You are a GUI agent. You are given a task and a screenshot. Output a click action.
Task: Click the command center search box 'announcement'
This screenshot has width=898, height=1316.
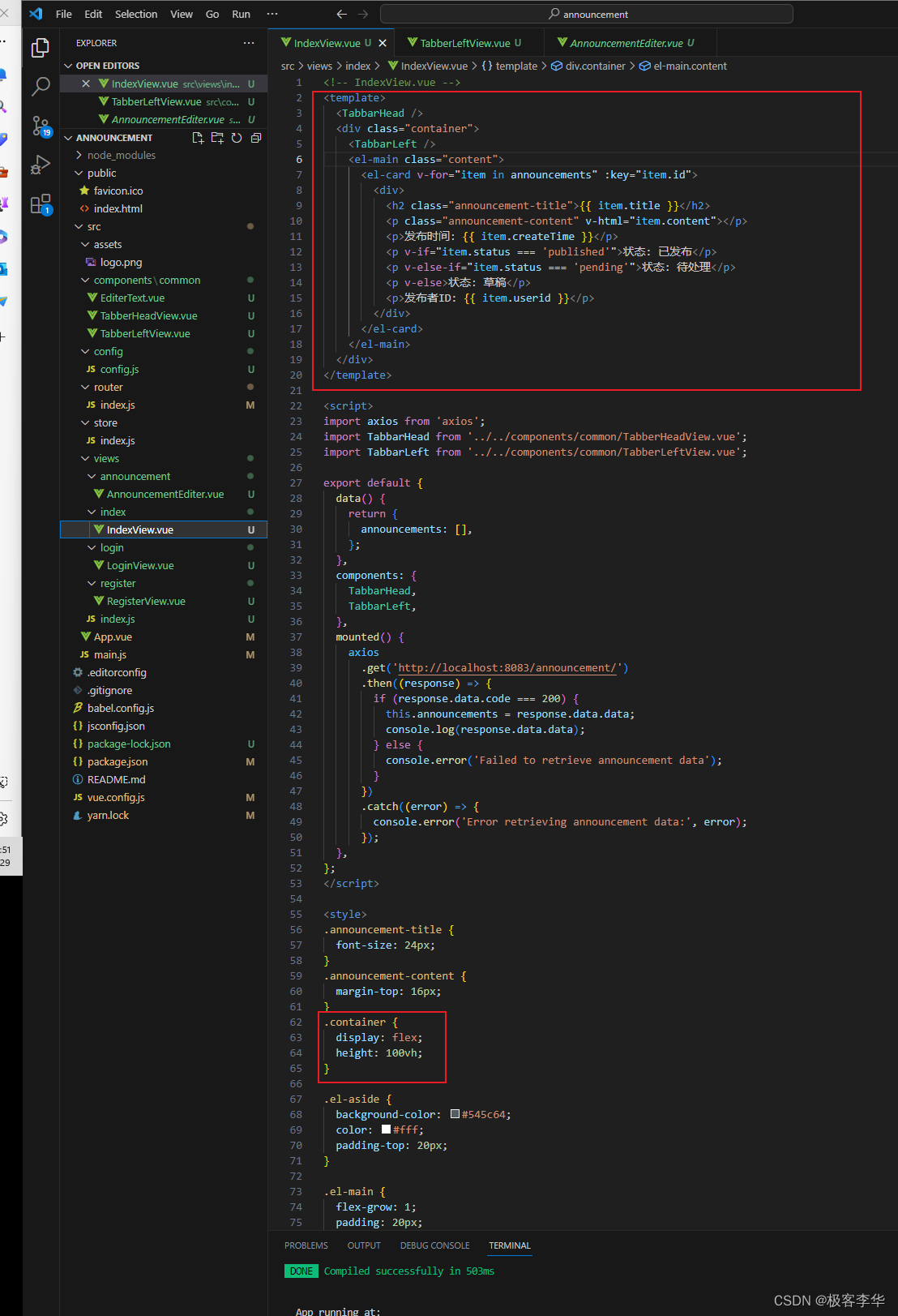click(587, 14)
